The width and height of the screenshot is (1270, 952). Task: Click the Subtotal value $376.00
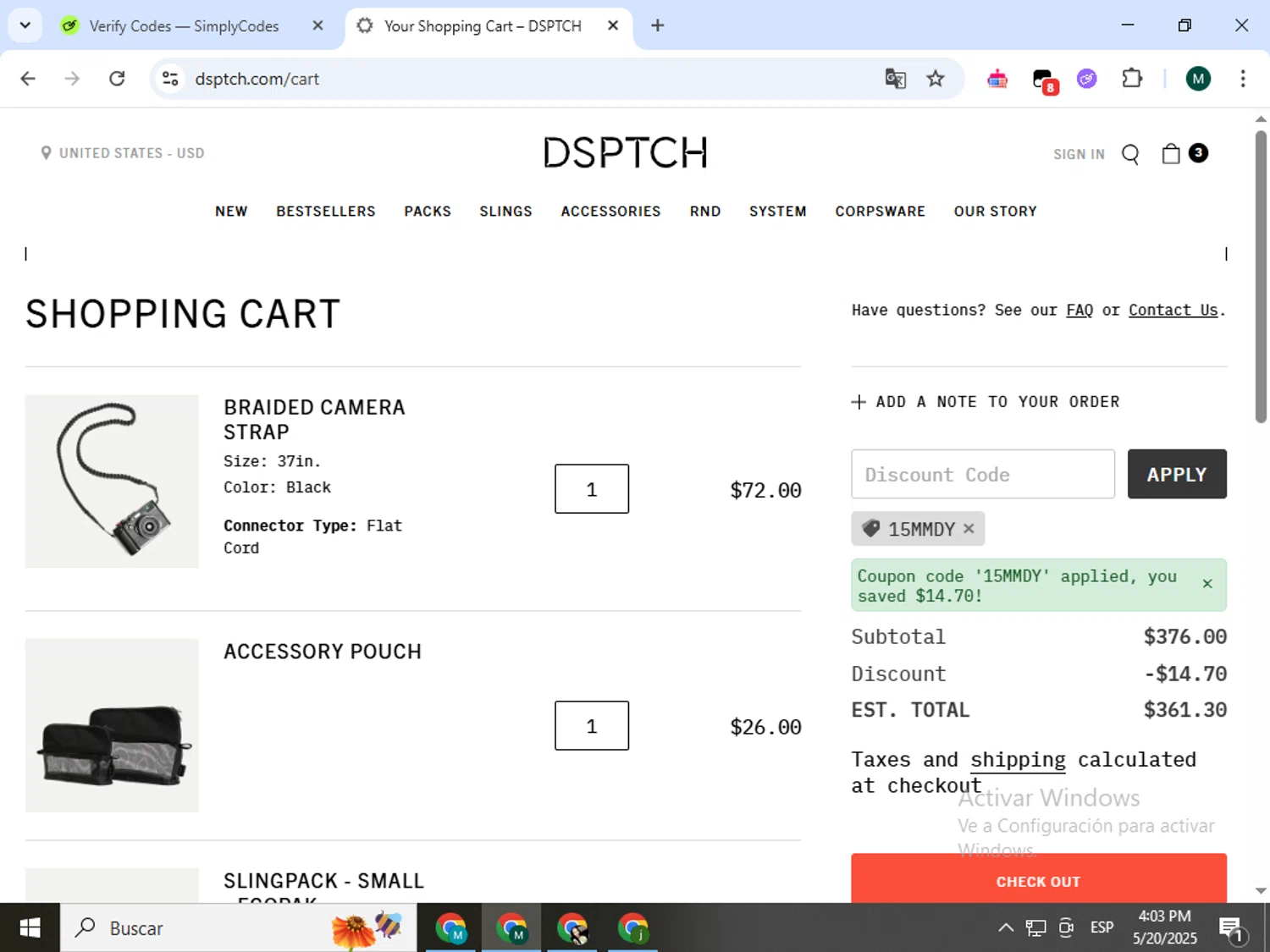[1185, 636]
